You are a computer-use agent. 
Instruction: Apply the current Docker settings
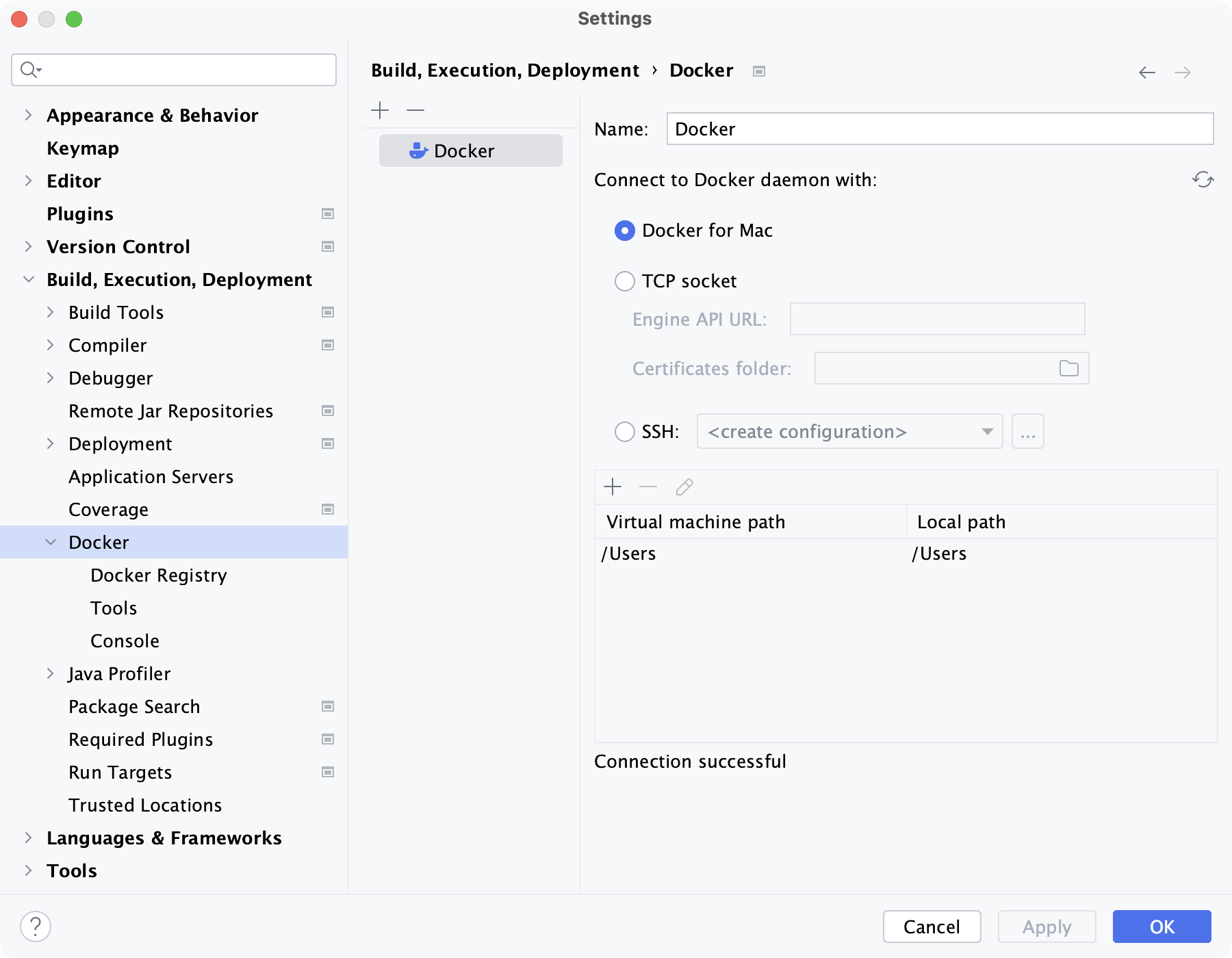[x=1046, y=927]
